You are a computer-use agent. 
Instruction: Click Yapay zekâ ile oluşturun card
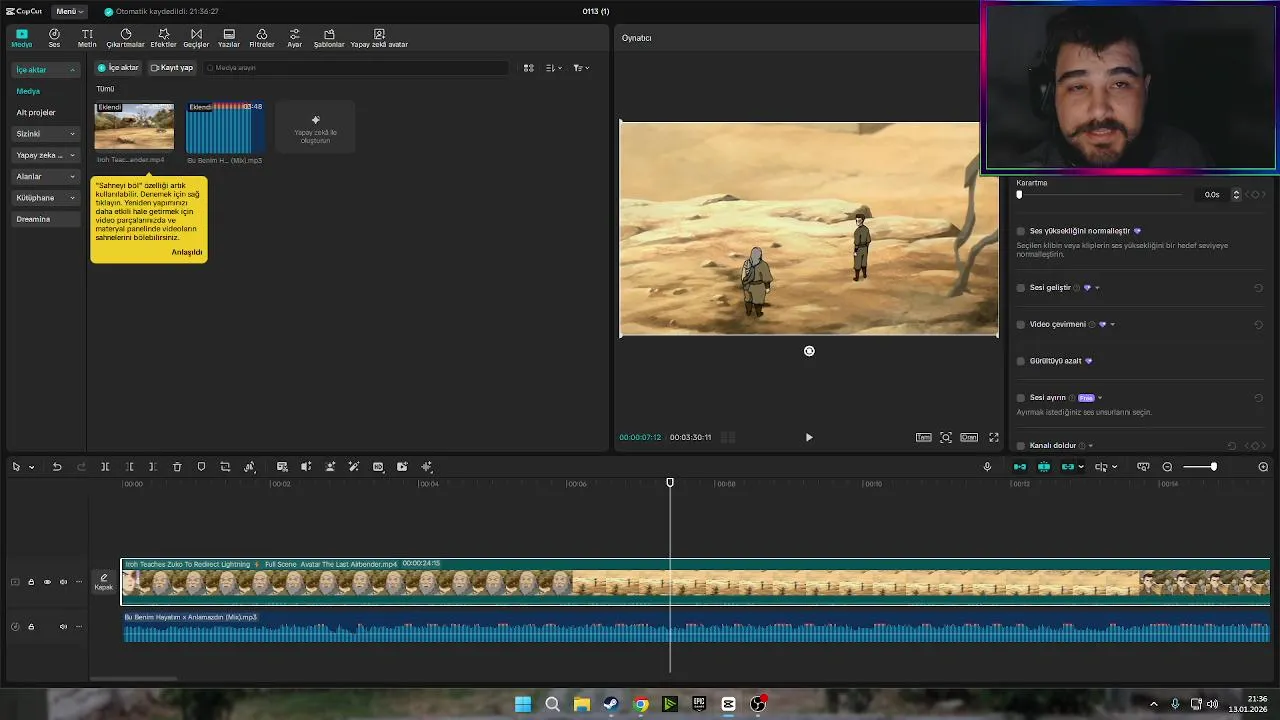pos(315,129)
